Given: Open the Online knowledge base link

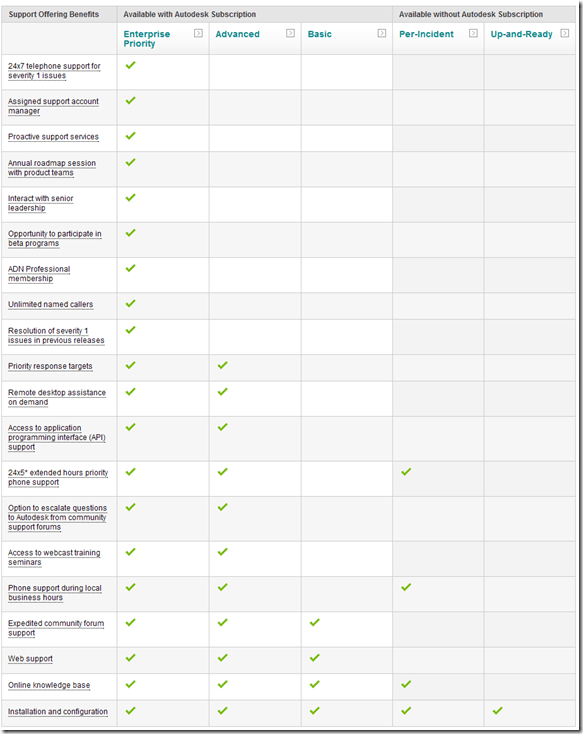Looking at the screenshot, I should 49,685.
